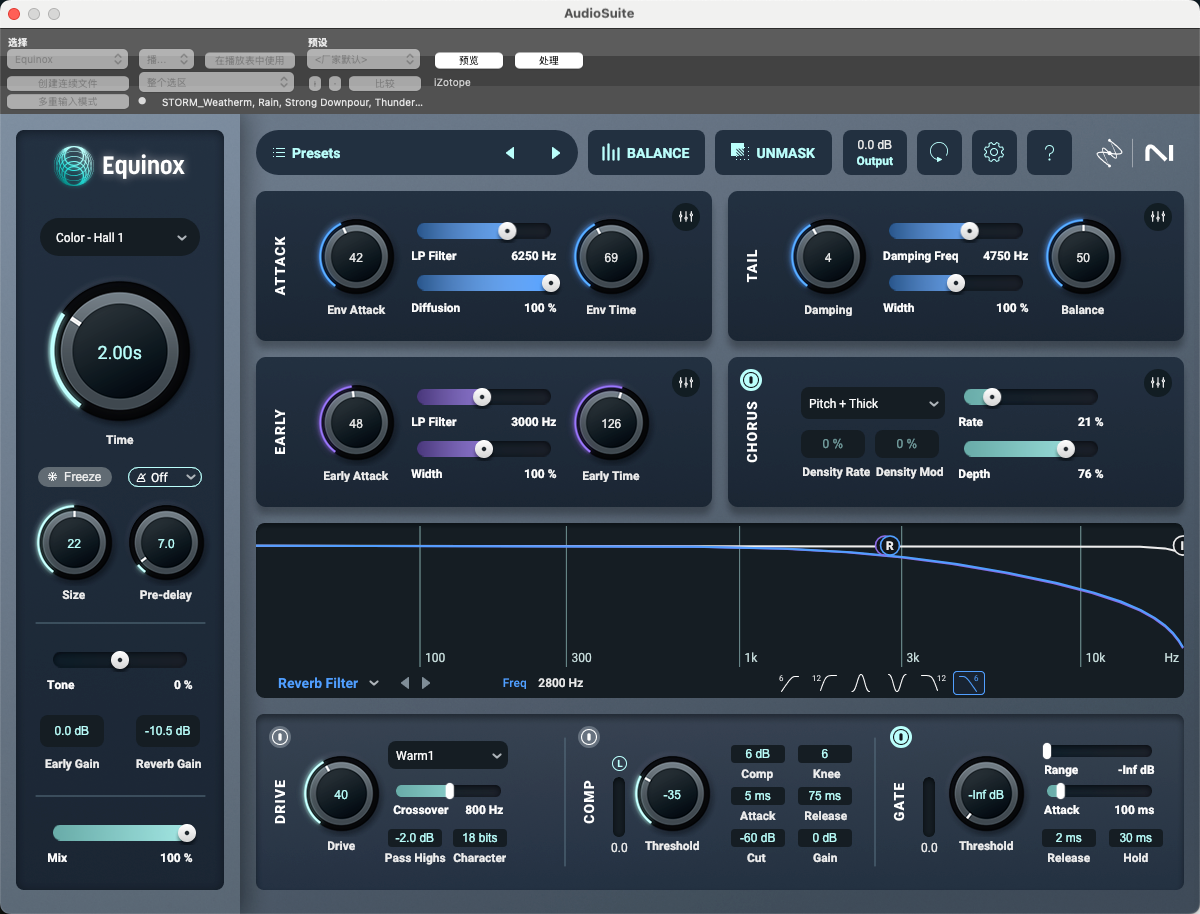The image size is (1200, 914).
Task: Click the reset/undo circular arrow icon
Action: coord(938,153)
